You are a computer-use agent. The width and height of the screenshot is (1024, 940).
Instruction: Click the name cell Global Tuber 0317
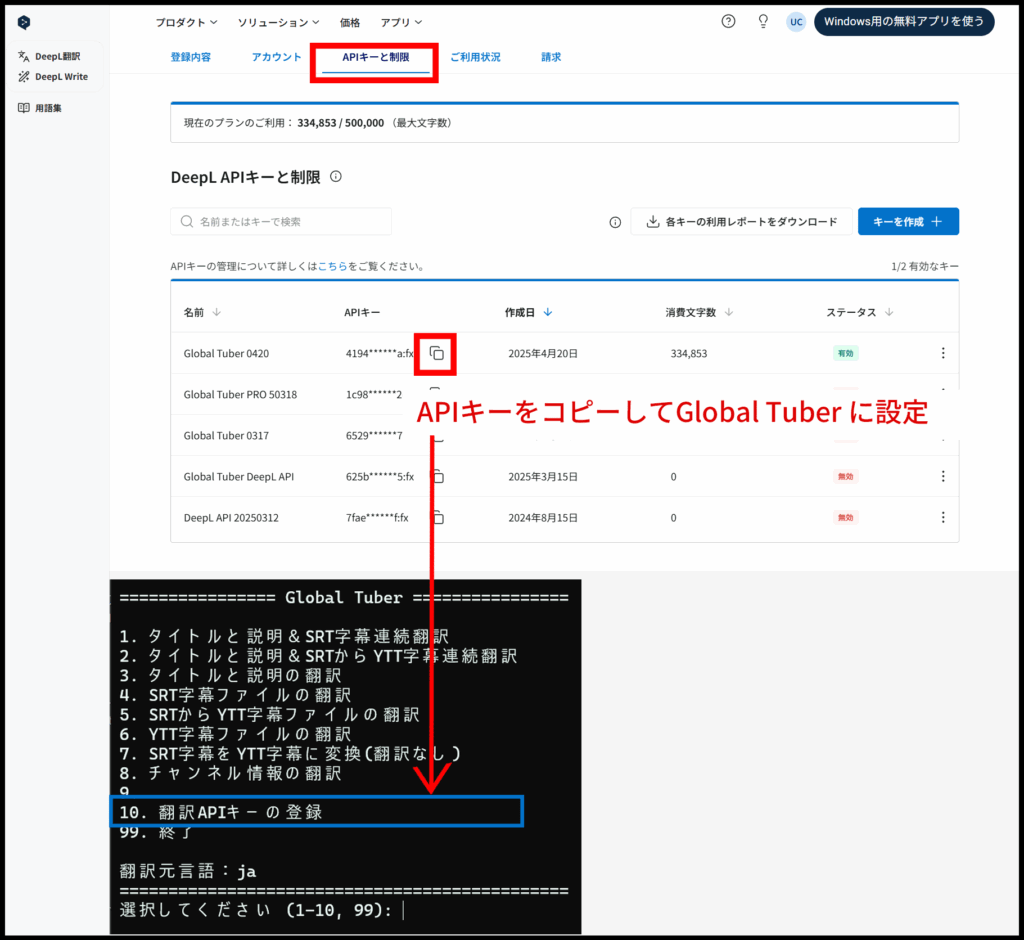[226, 436]
